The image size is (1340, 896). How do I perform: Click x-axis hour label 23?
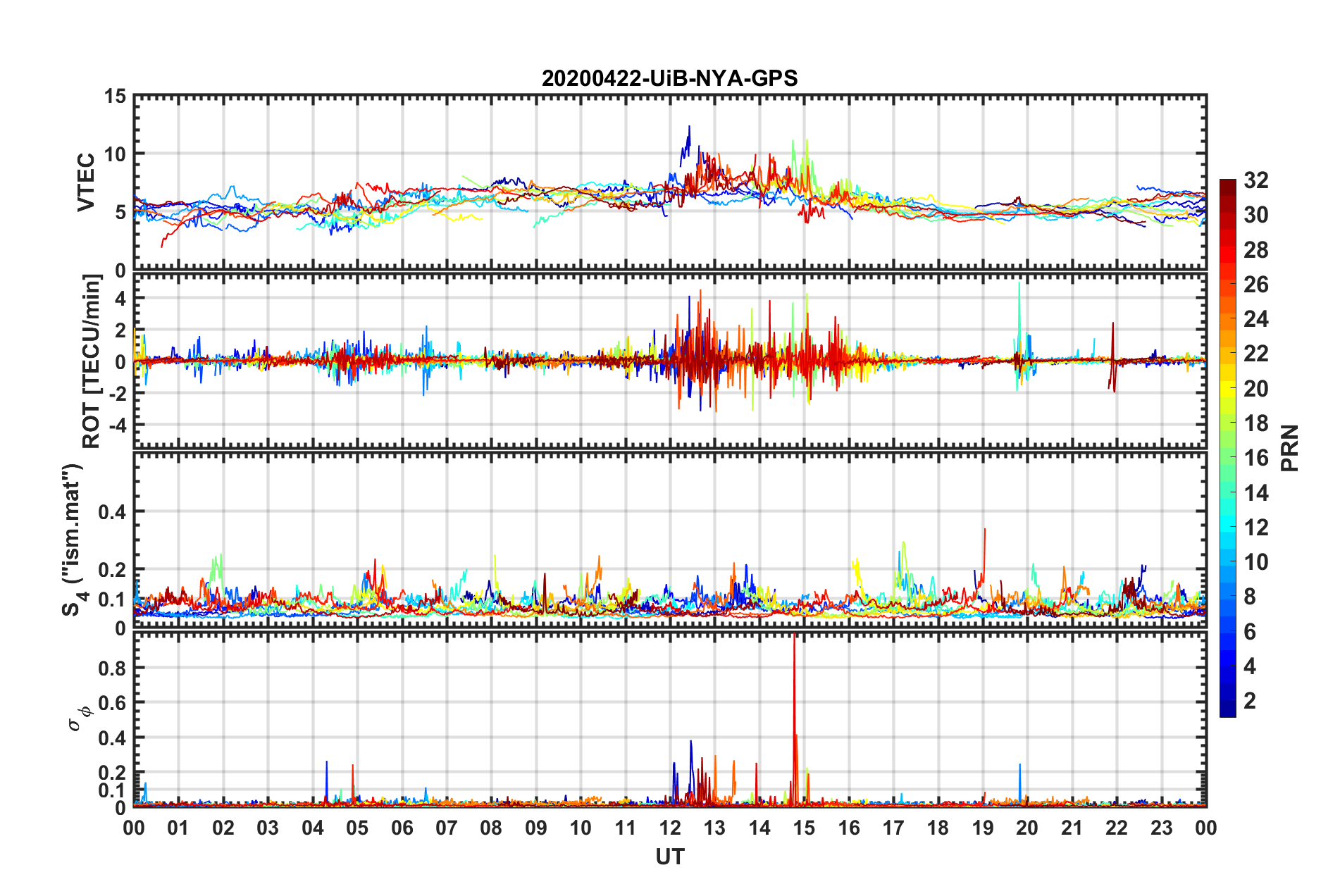click(x=1162, y=828)
